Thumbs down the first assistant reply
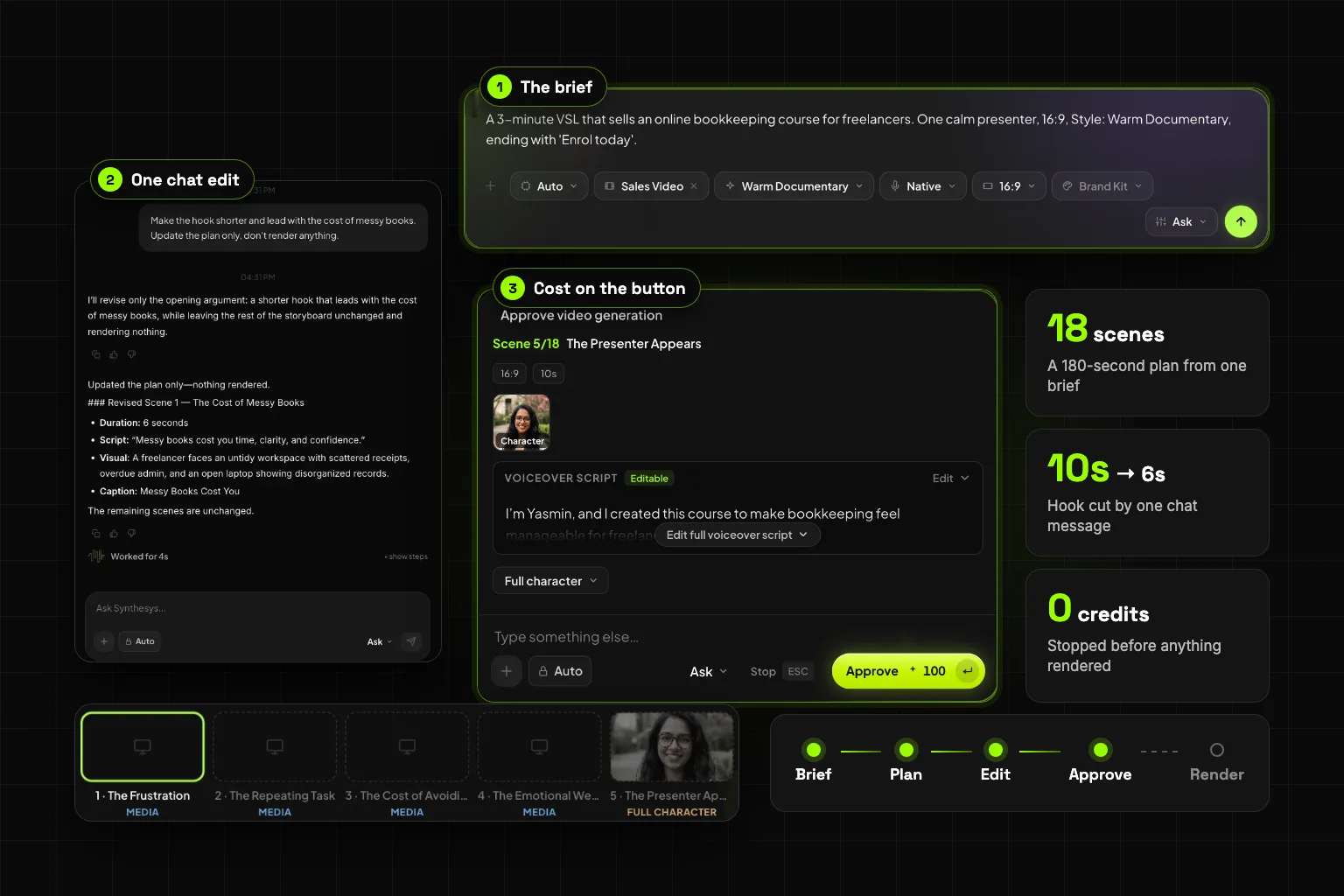1344x896 pixels. [x=132, y=354]
